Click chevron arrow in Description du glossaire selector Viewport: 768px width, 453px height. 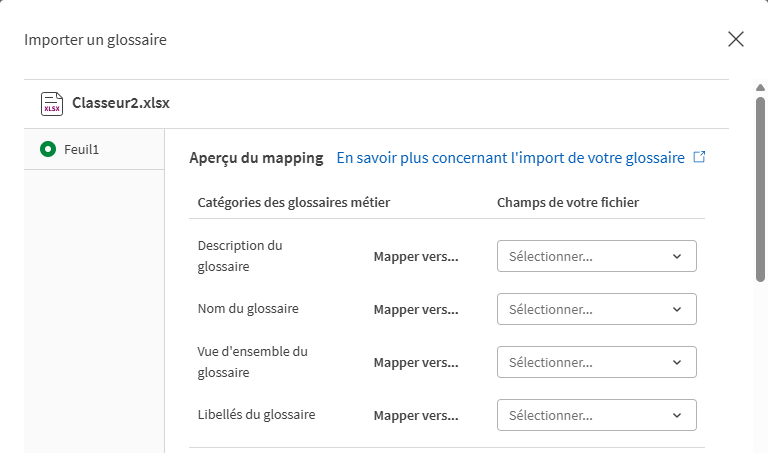[677, 256]
